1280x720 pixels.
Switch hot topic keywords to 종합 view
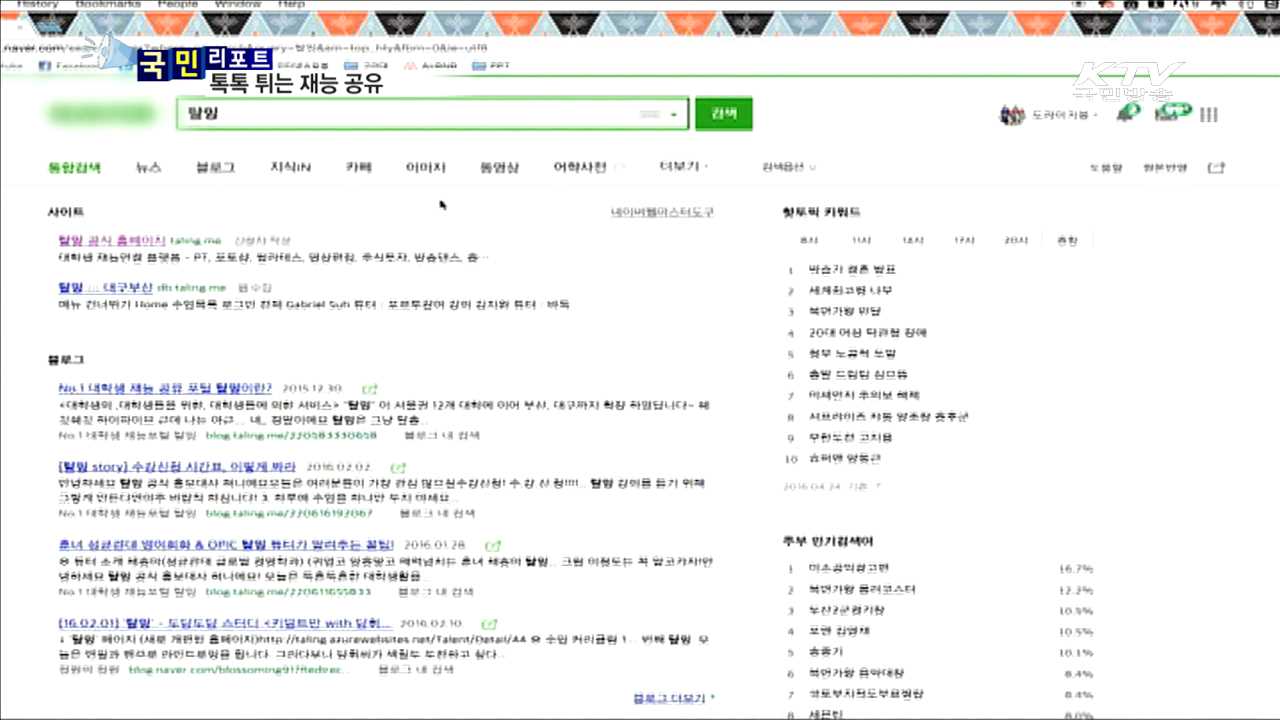point(1067,240)
